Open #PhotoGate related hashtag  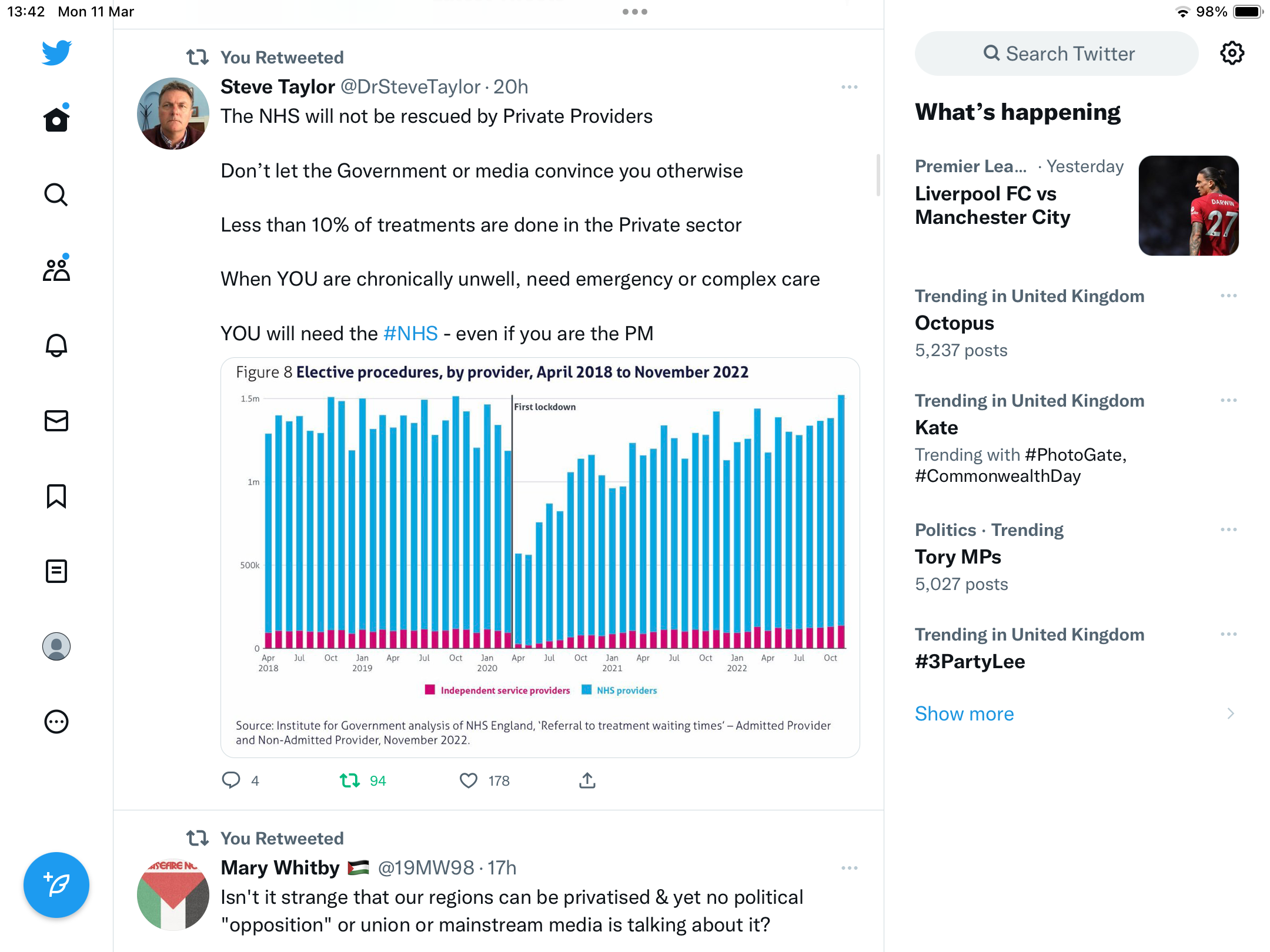click(1075, 454)
